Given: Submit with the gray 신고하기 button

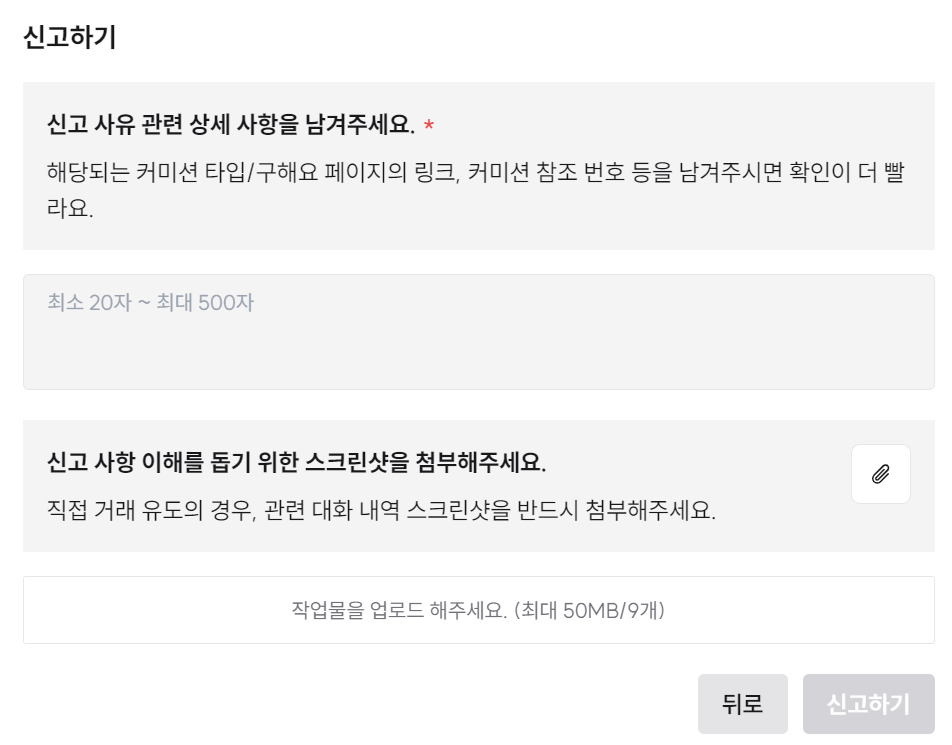Looking at the screenshot, I should point(868,704).
